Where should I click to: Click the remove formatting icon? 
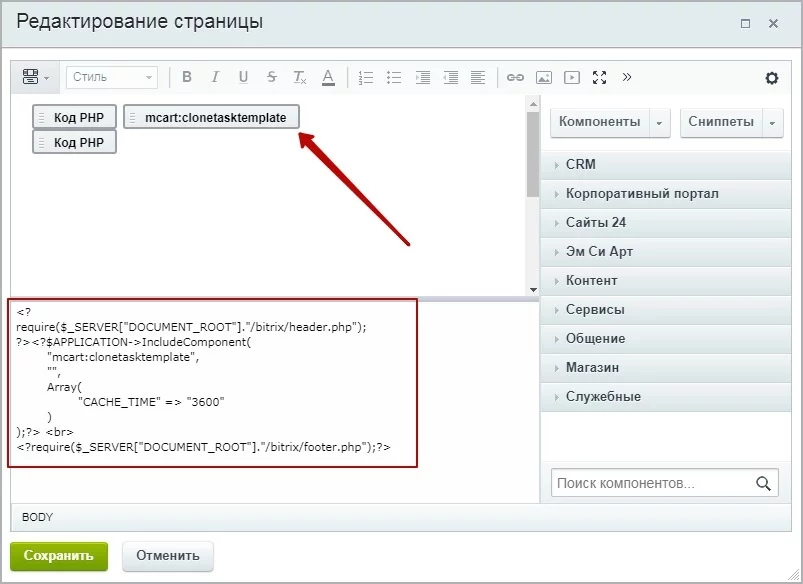coord(299,77)
